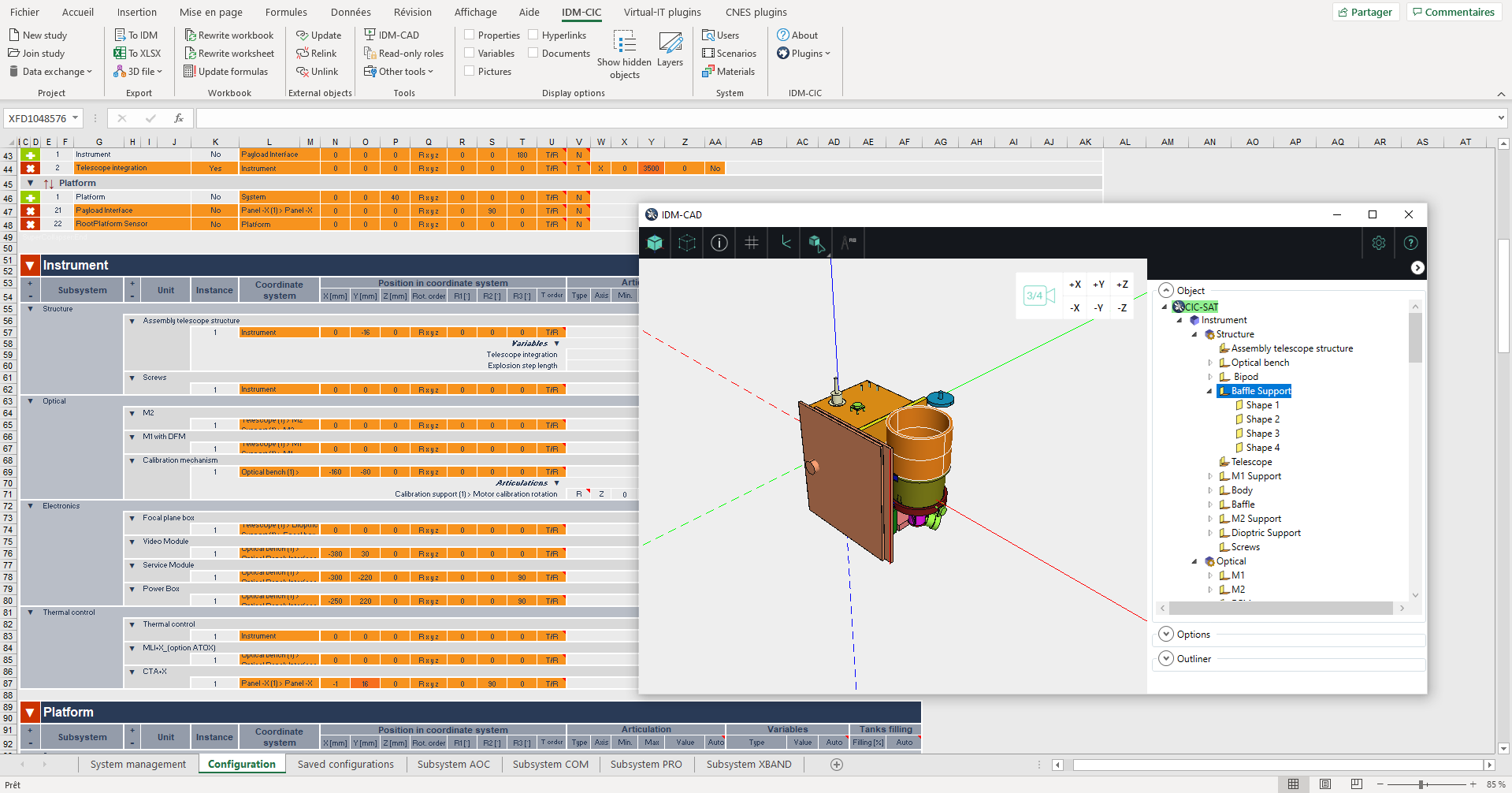Image resolution: width=1512 pixels, height=793 pixels.
Task: Click the Partager button
Action: click(x=1365, y=12)
